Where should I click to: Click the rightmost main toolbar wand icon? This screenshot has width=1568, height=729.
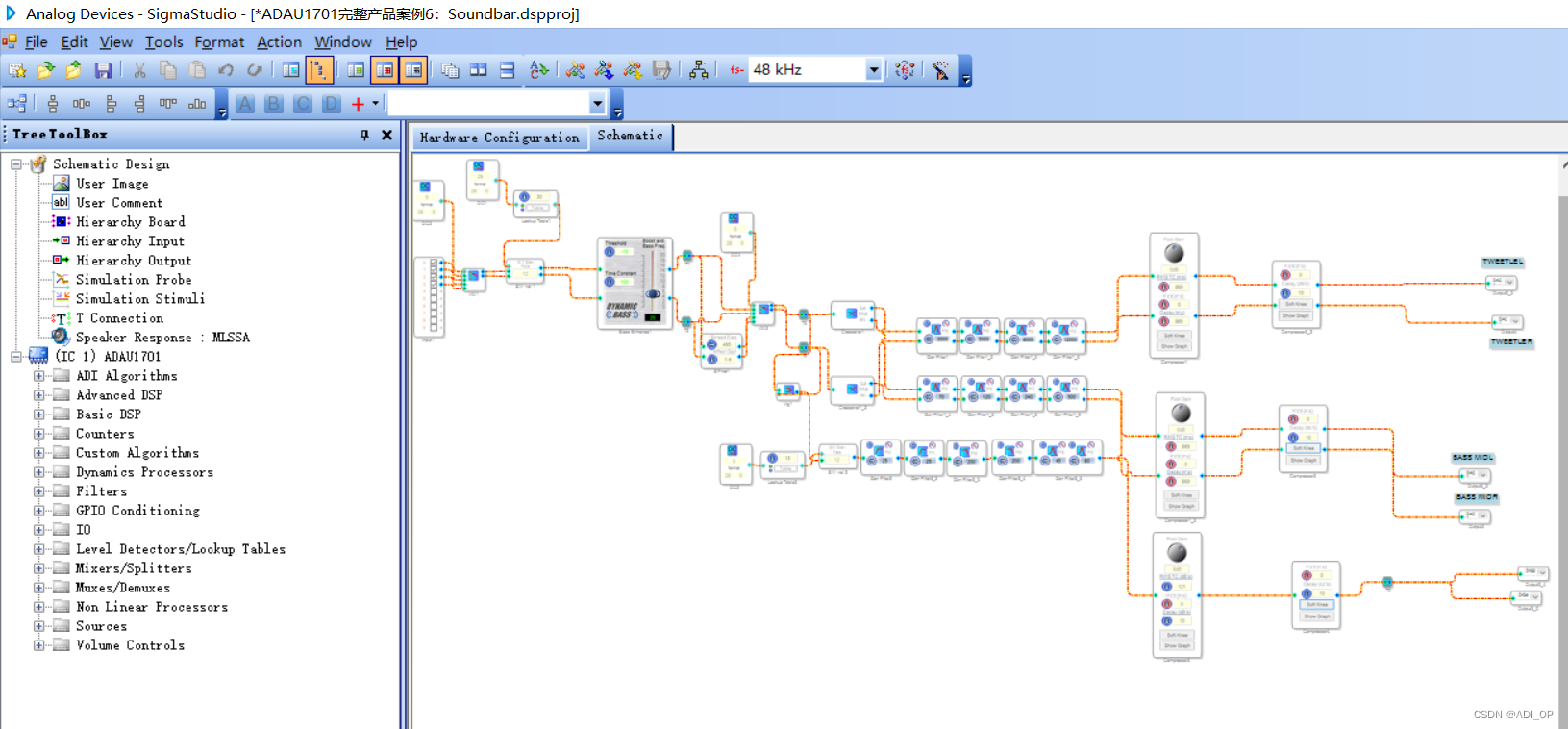tap(940, 70)
